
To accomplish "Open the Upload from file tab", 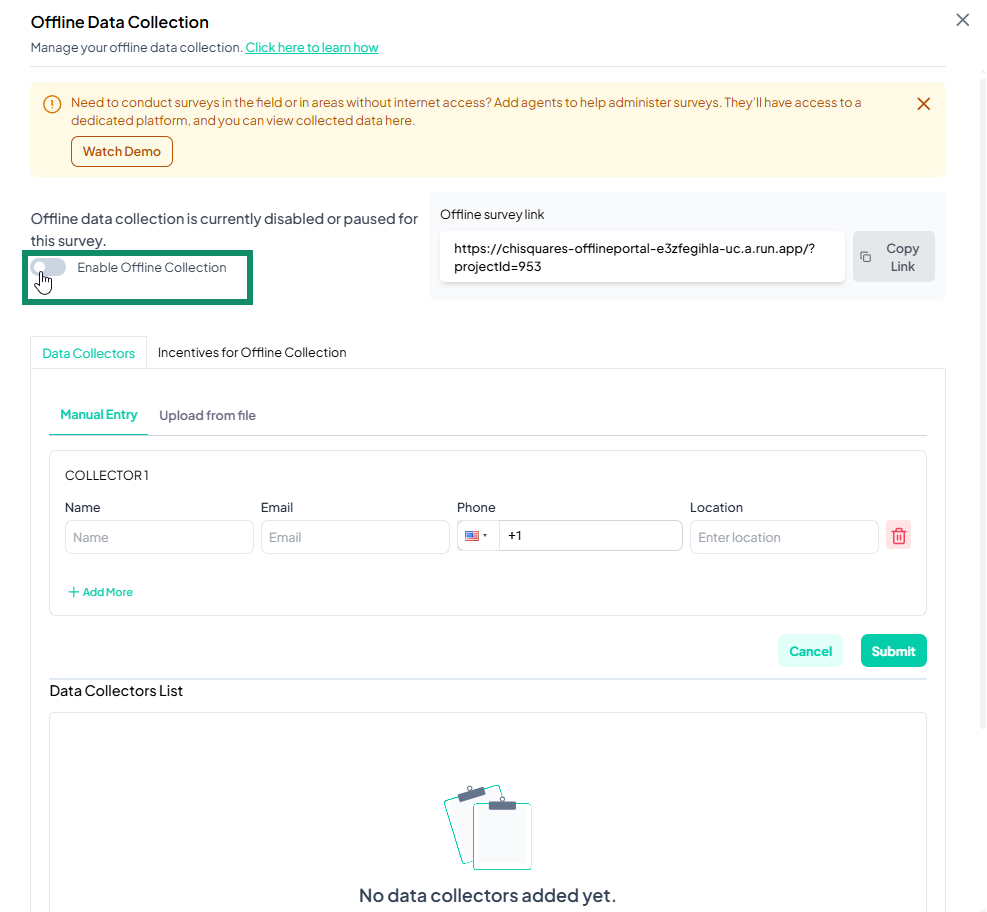I will (207, 415).
